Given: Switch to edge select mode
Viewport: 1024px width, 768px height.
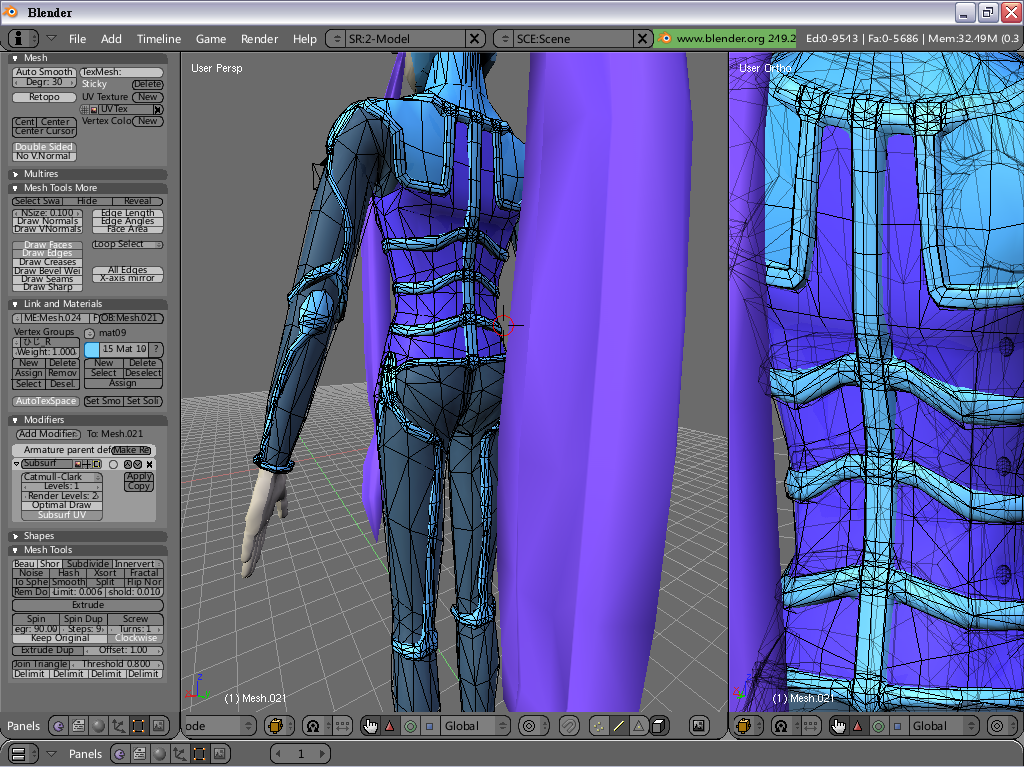Looking at the screenshot, I should 618,726.
